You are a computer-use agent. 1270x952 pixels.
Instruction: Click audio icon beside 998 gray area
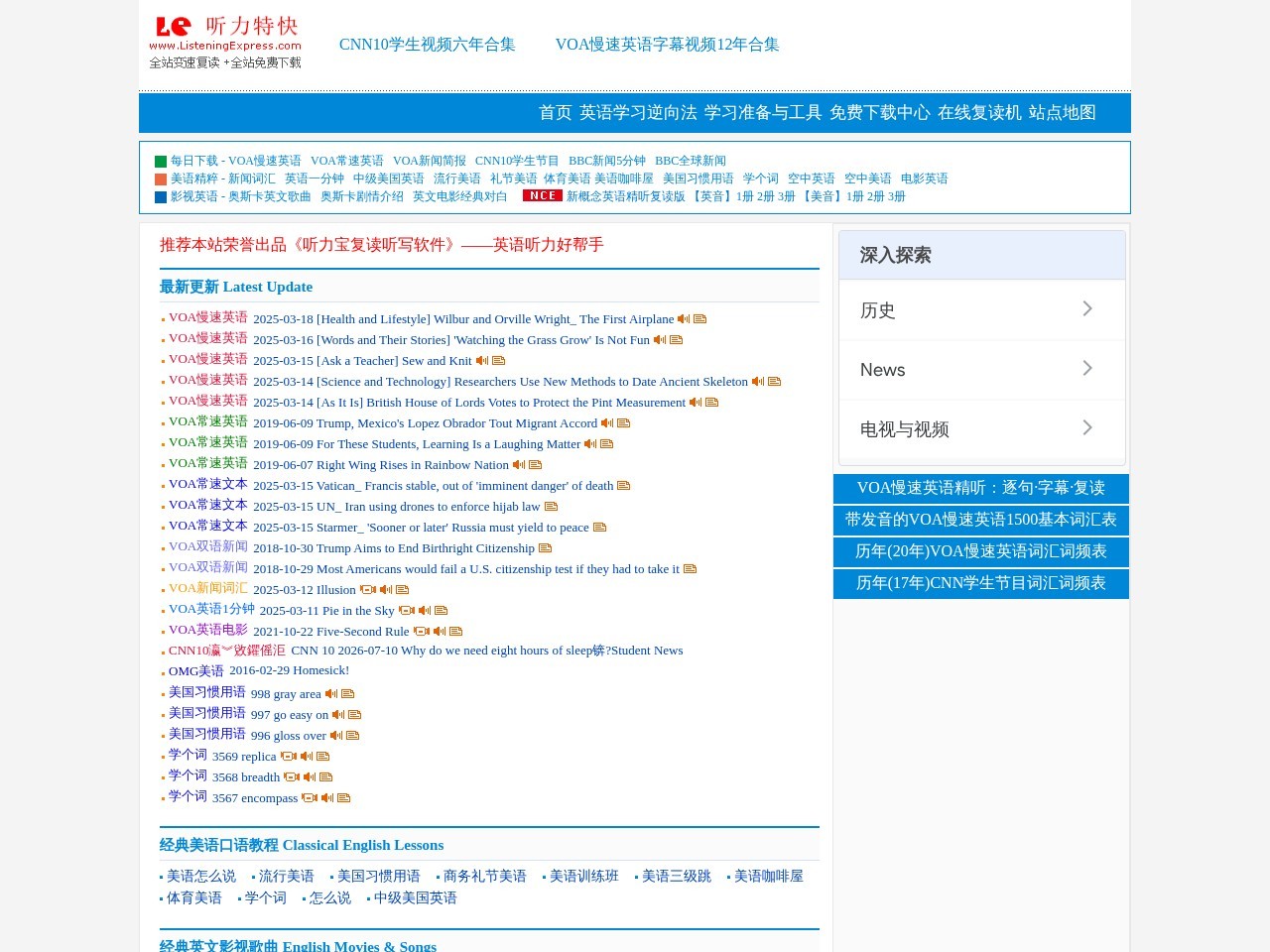pos(331,694)
